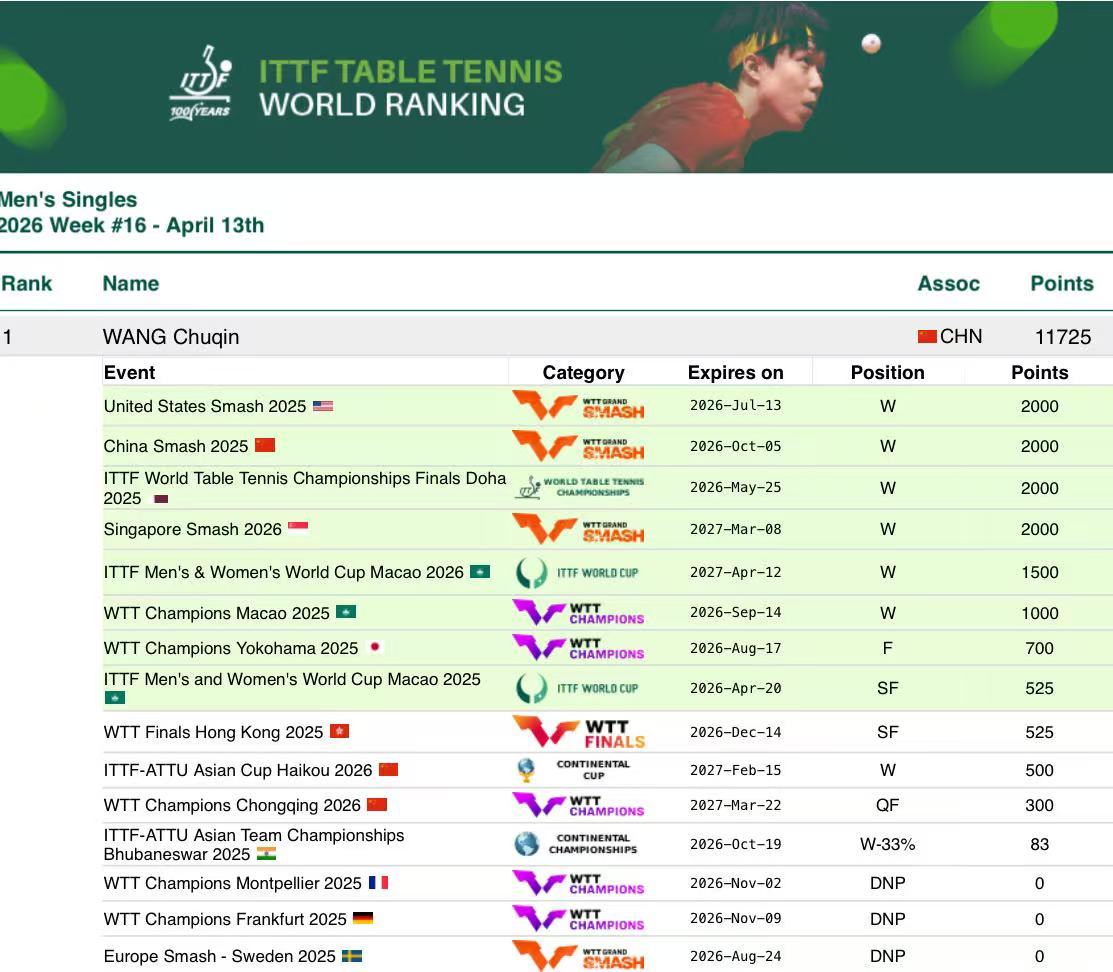Click the Qatar flag under Doha 2025
1113x972 pixels.
click(x=161, y=499)
